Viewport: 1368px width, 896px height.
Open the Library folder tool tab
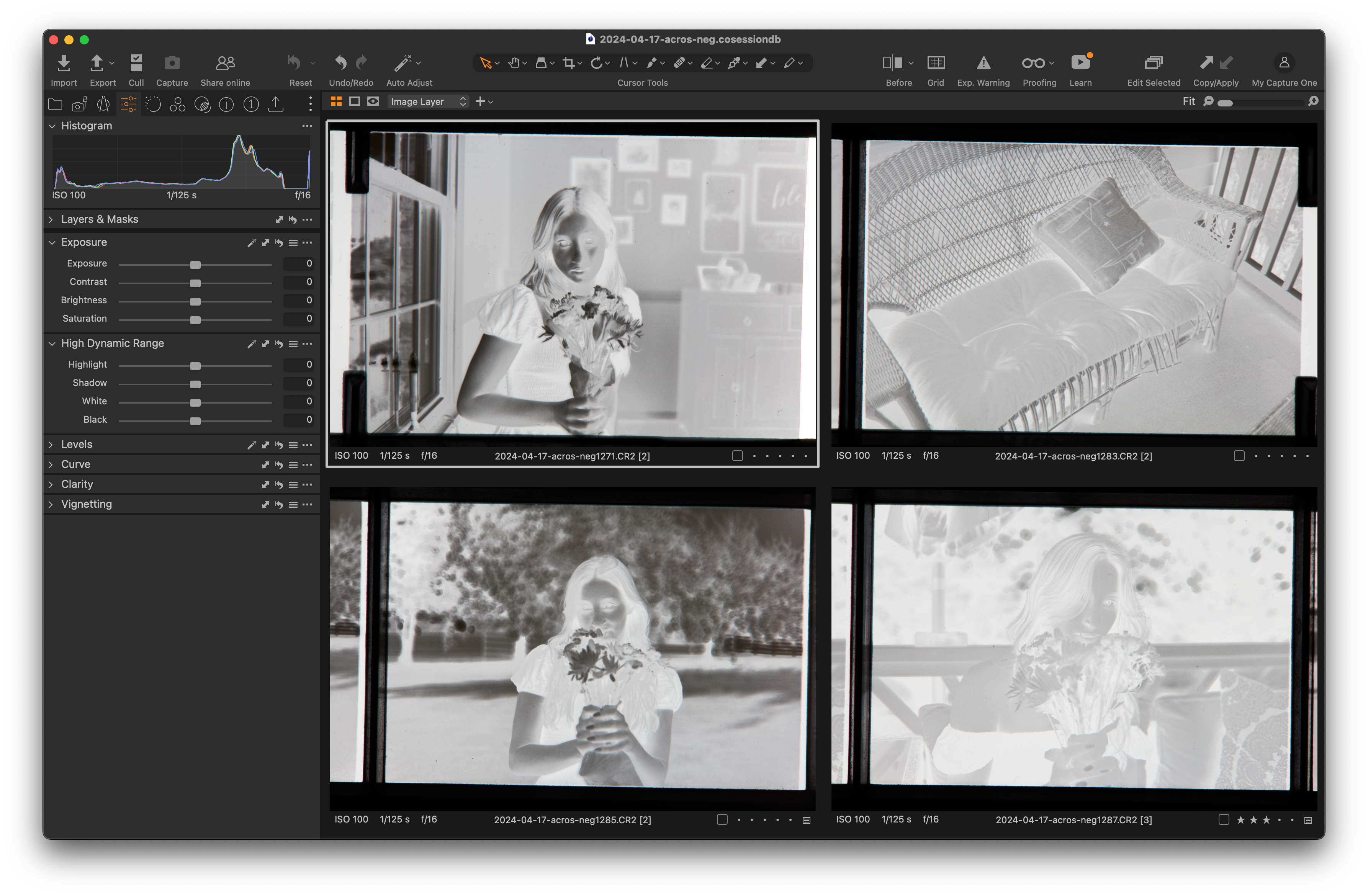tap(55, 104)
